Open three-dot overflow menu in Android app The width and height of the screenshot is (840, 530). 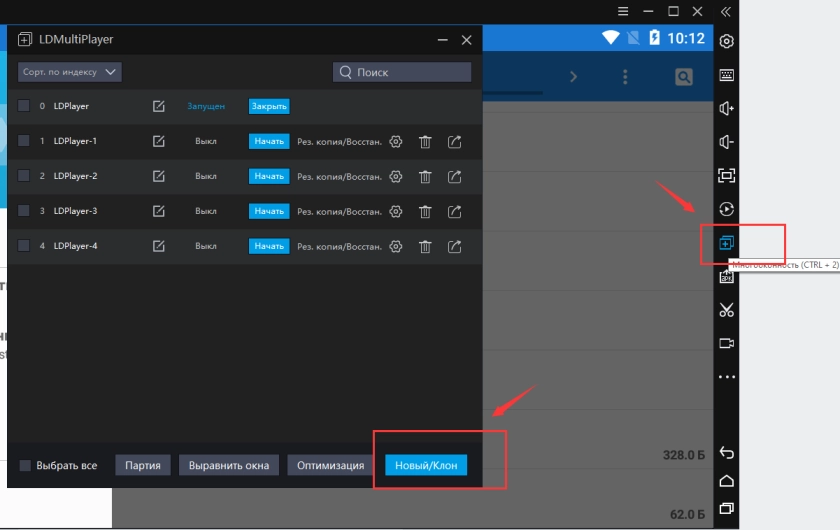625,77
